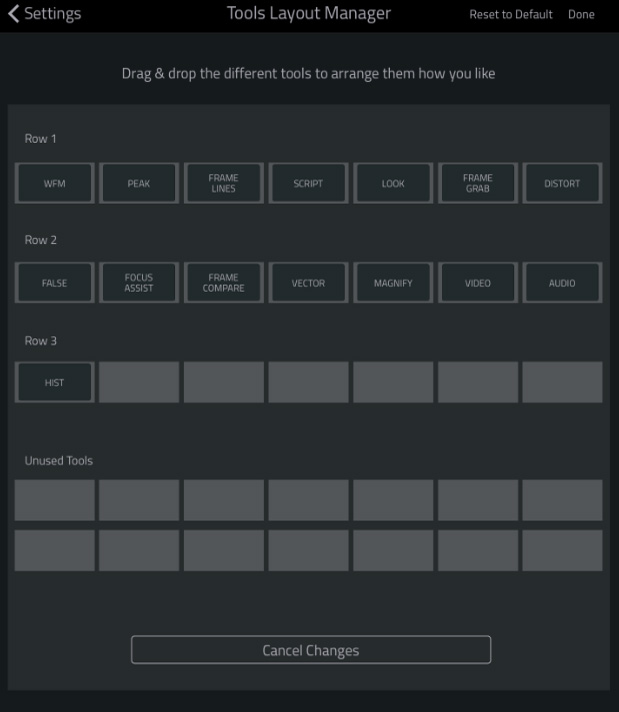619x712 pixels.
Task: Pick the SCRIPT tool tile
Action: tap(308, 183)
